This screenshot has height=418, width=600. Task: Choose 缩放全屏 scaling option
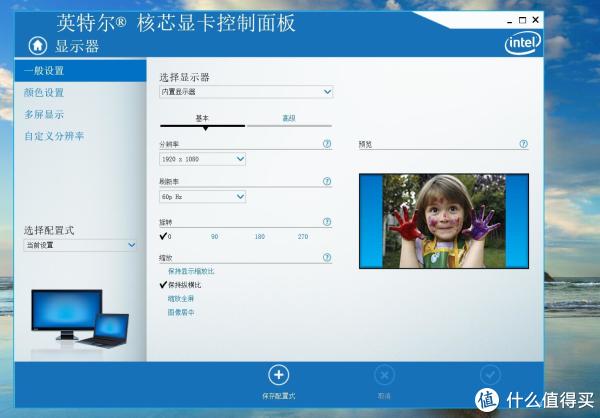(x=181, y=299)
